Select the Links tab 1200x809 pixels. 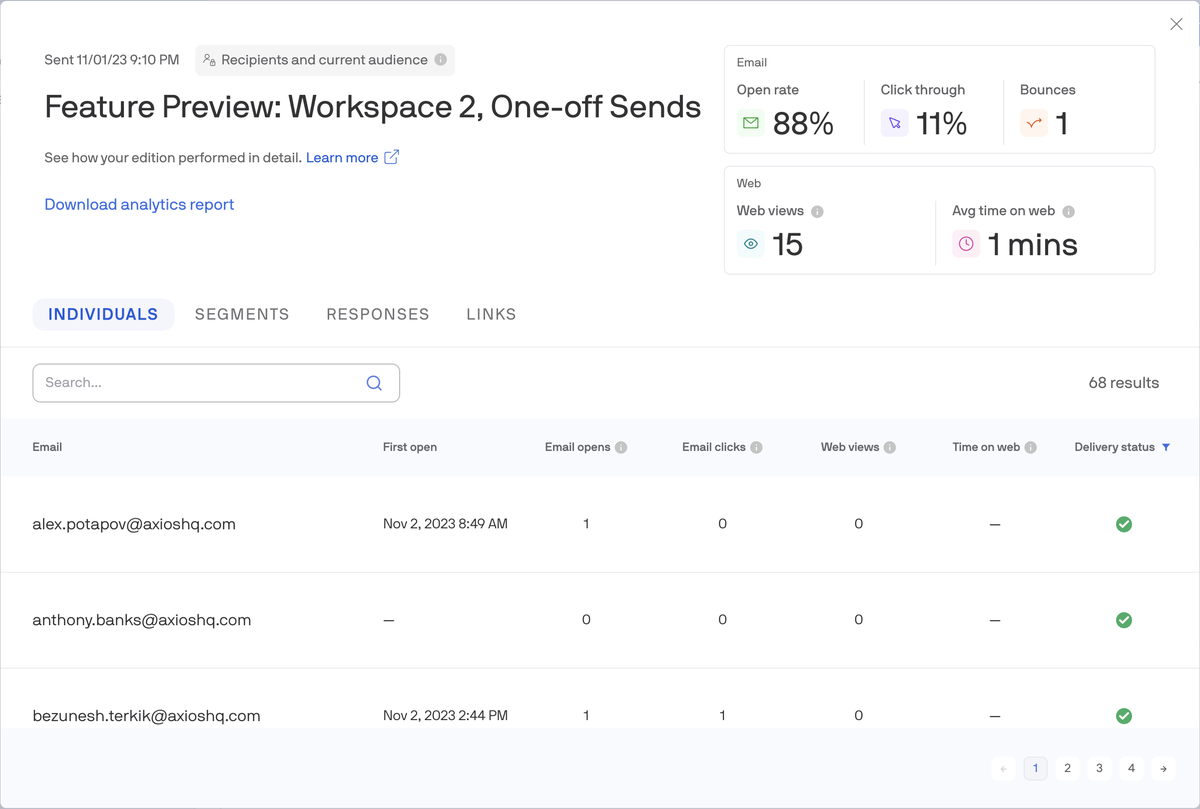(x=491, y=314)
